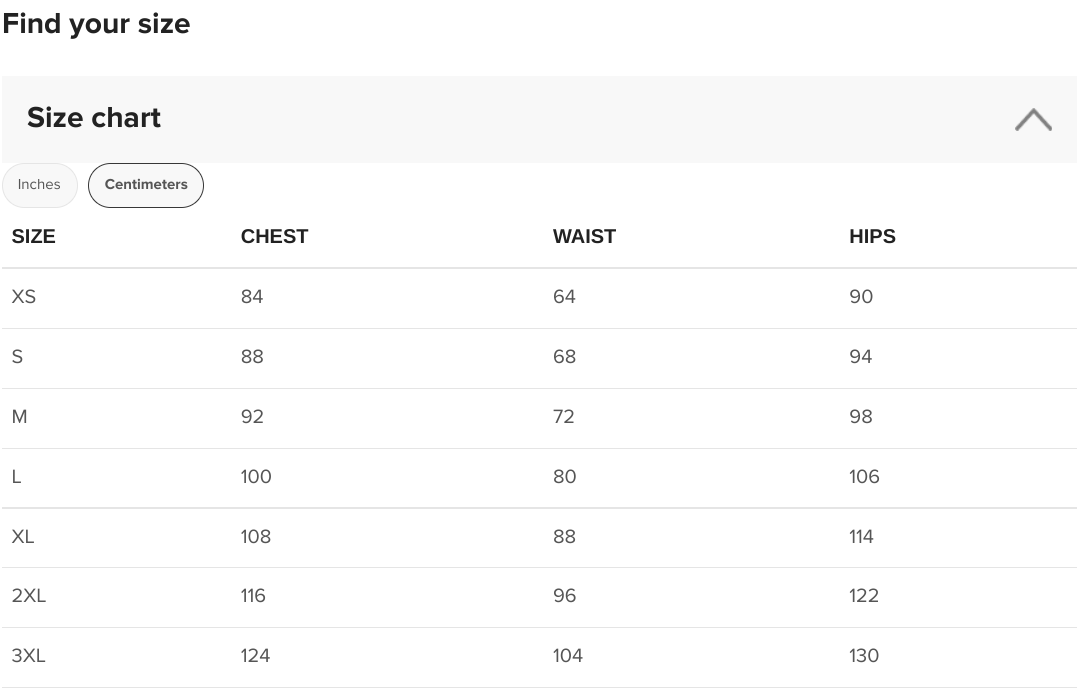The image size is (1081, 691).
Task: Collapse the Size chart chevron icon
Action: (1033, 119)
